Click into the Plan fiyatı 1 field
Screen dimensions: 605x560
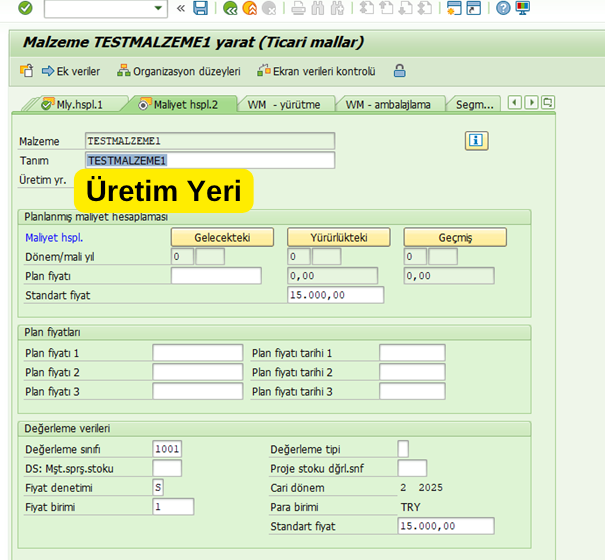(x=197, y=353)
